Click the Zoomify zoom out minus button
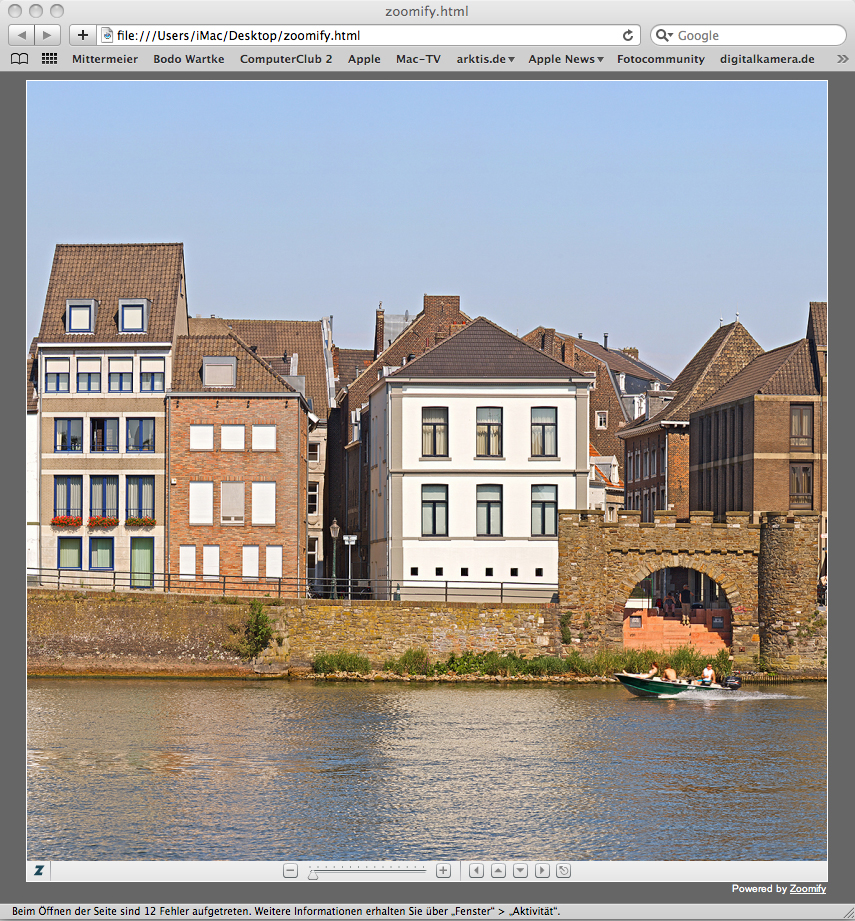The width and height of the screenshot is (855, 921). click(x=291, y=871)
